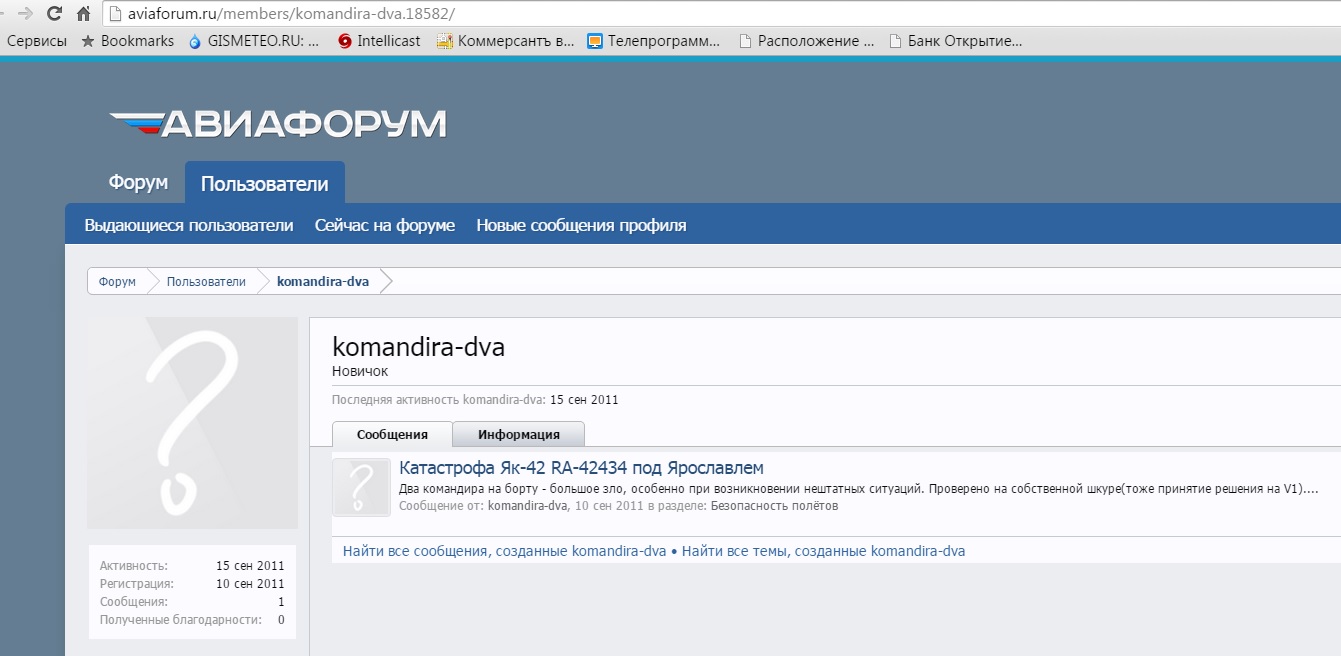Viewport: 1341px width, 656px height.
Task: Click the АВИАФОРУМ site logo
Action: click(278, 124)
